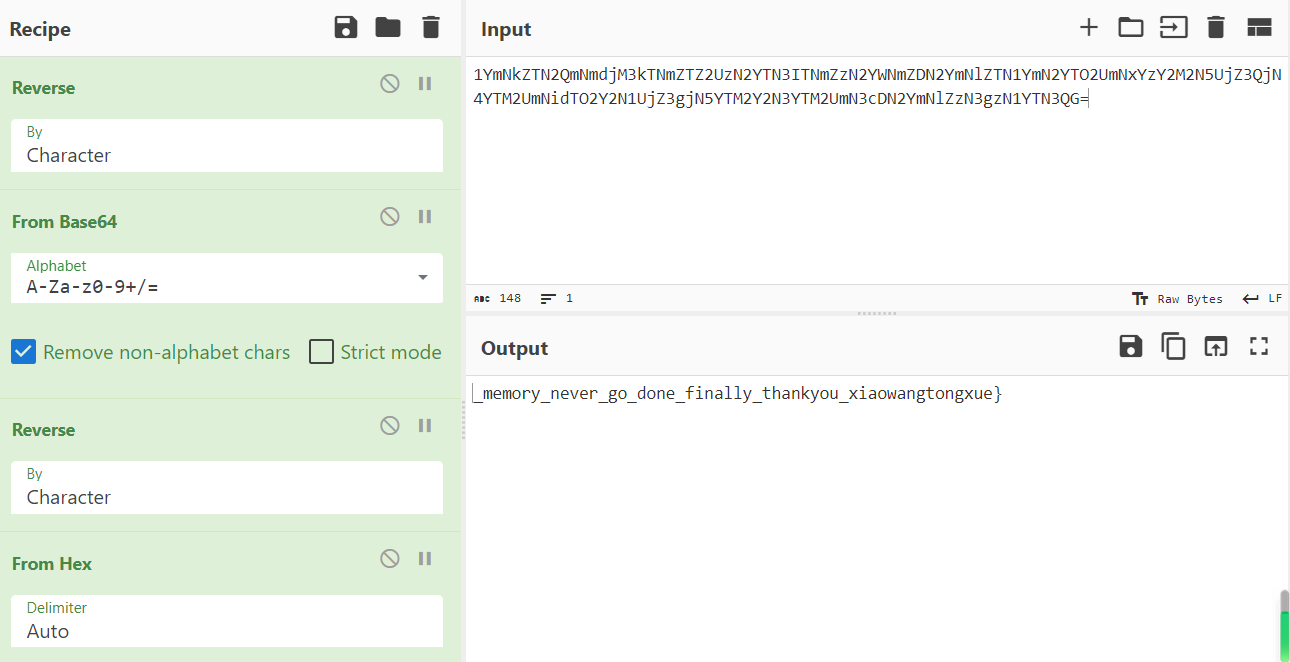Disable the first Reverse operation
The width and height of the screenshot is (1290, 662).
(390, 84)
